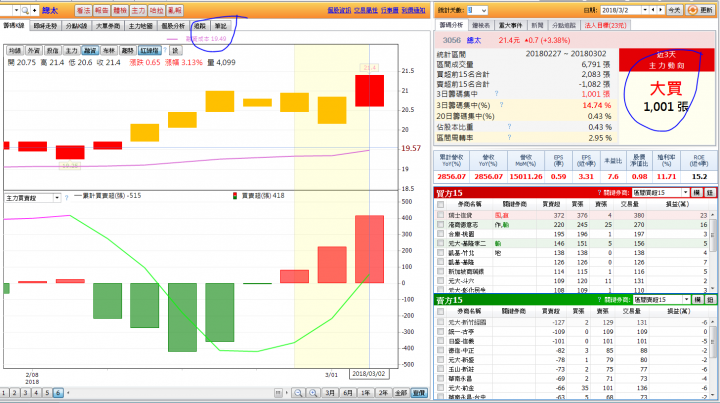Click the help question mark beside 紅綠燈
The image size is (720, 403).
coord(165,50)
